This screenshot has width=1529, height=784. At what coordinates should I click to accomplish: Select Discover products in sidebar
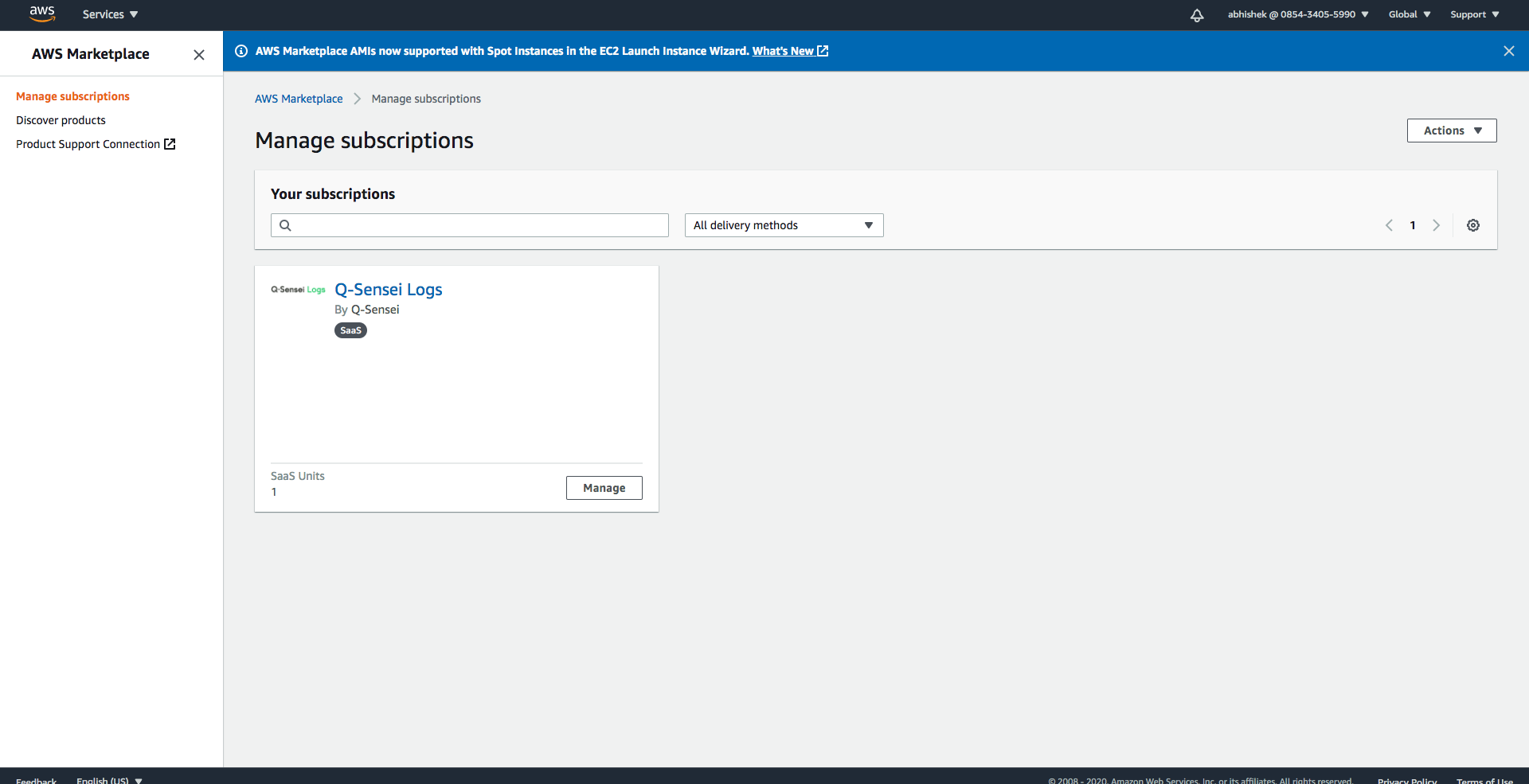pyautogui.click(x=61, y=120)
